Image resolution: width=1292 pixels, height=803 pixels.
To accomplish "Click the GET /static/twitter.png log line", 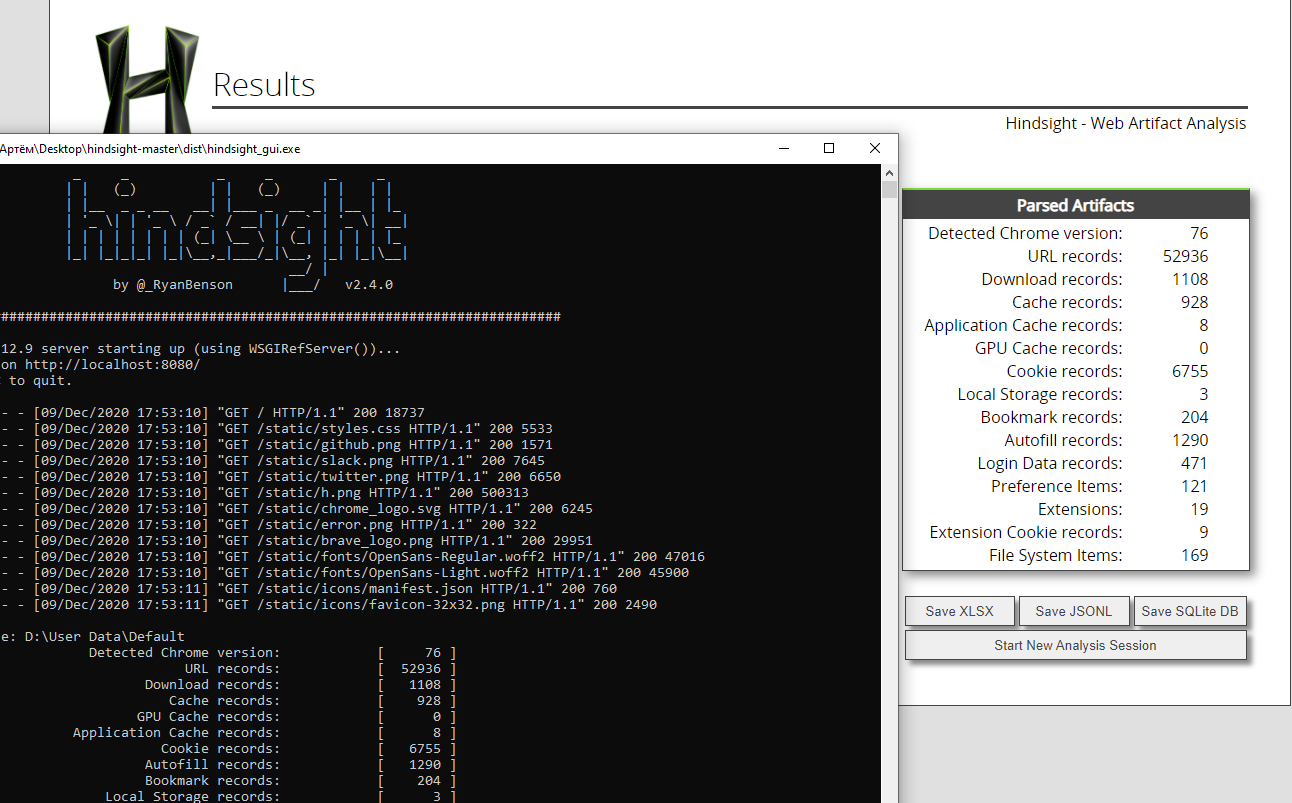I will tap(280, 476).
